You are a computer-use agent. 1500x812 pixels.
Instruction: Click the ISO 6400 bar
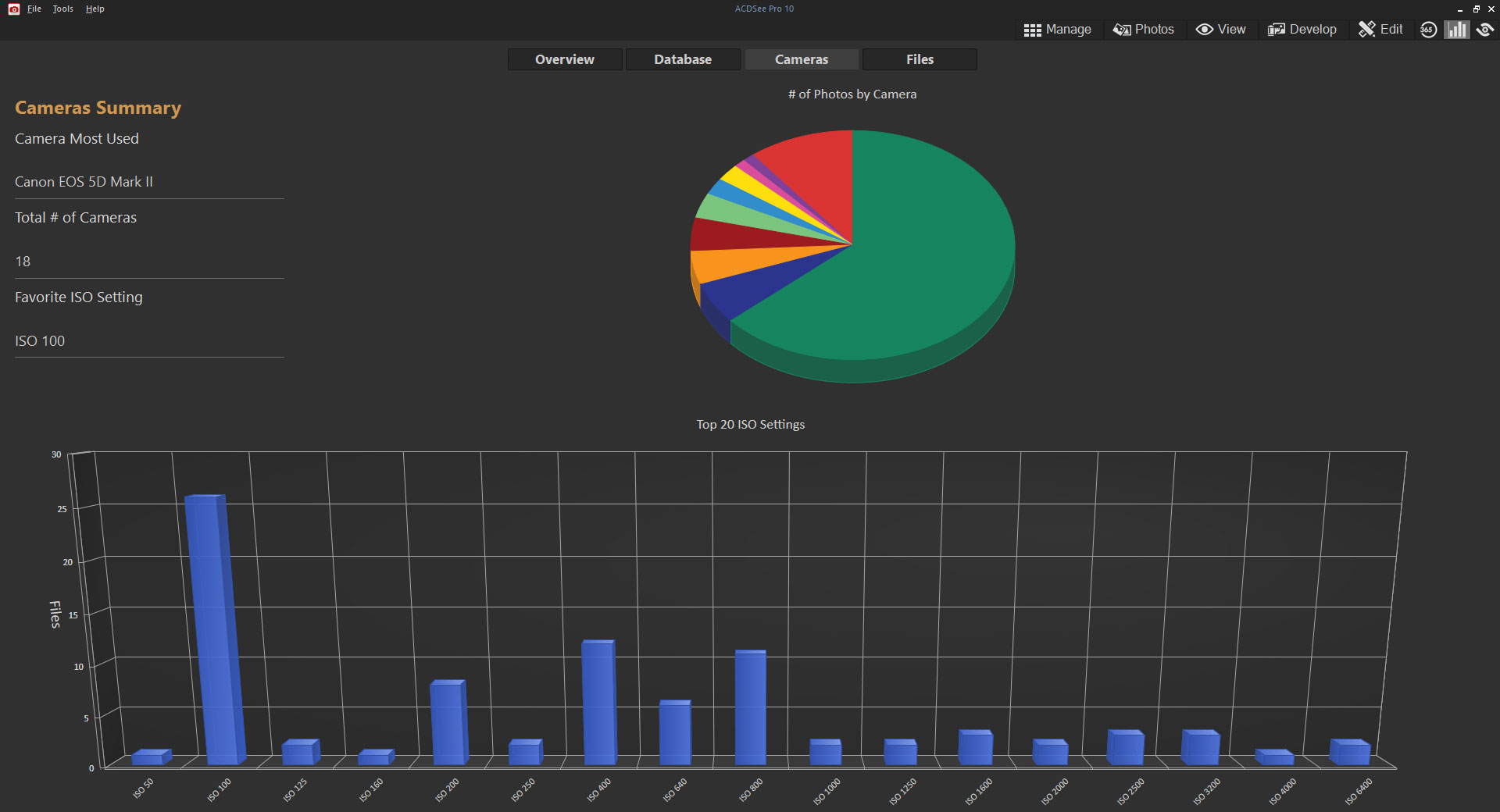tap(1351, 752)
